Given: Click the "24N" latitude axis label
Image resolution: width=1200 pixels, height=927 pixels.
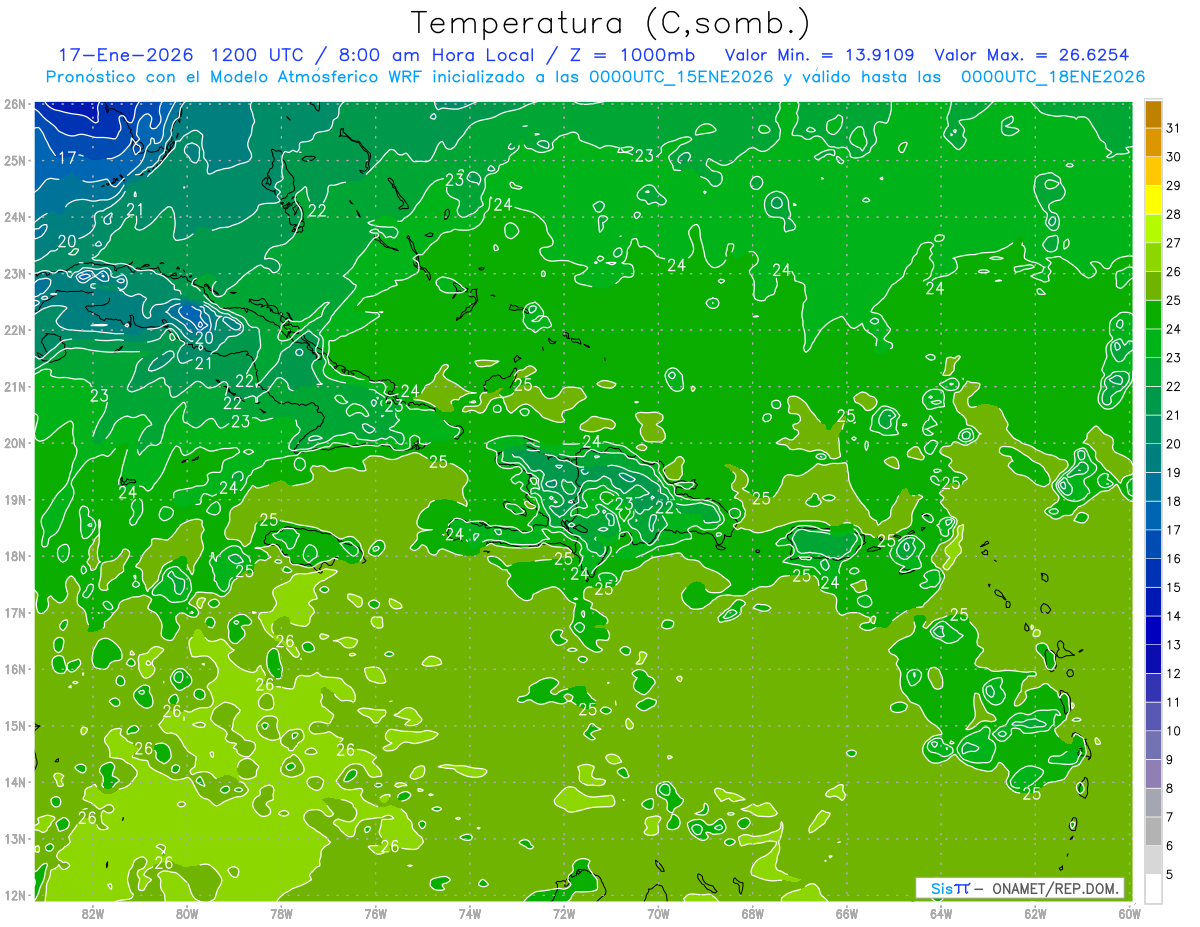Looking at the screenshot, I should 15,217.
